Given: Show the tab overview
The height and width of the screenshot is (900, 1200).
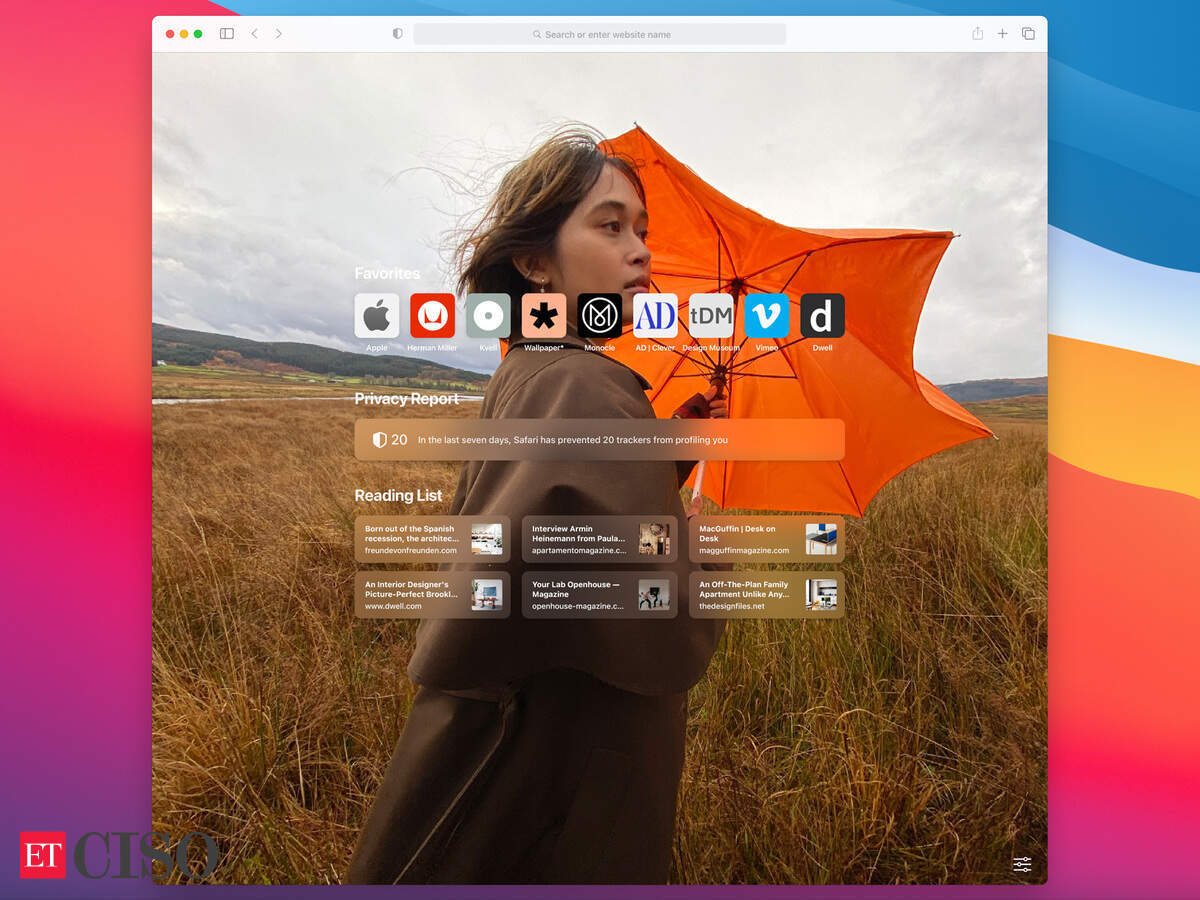Looking at the screenshot, I should click(1028, 34).
